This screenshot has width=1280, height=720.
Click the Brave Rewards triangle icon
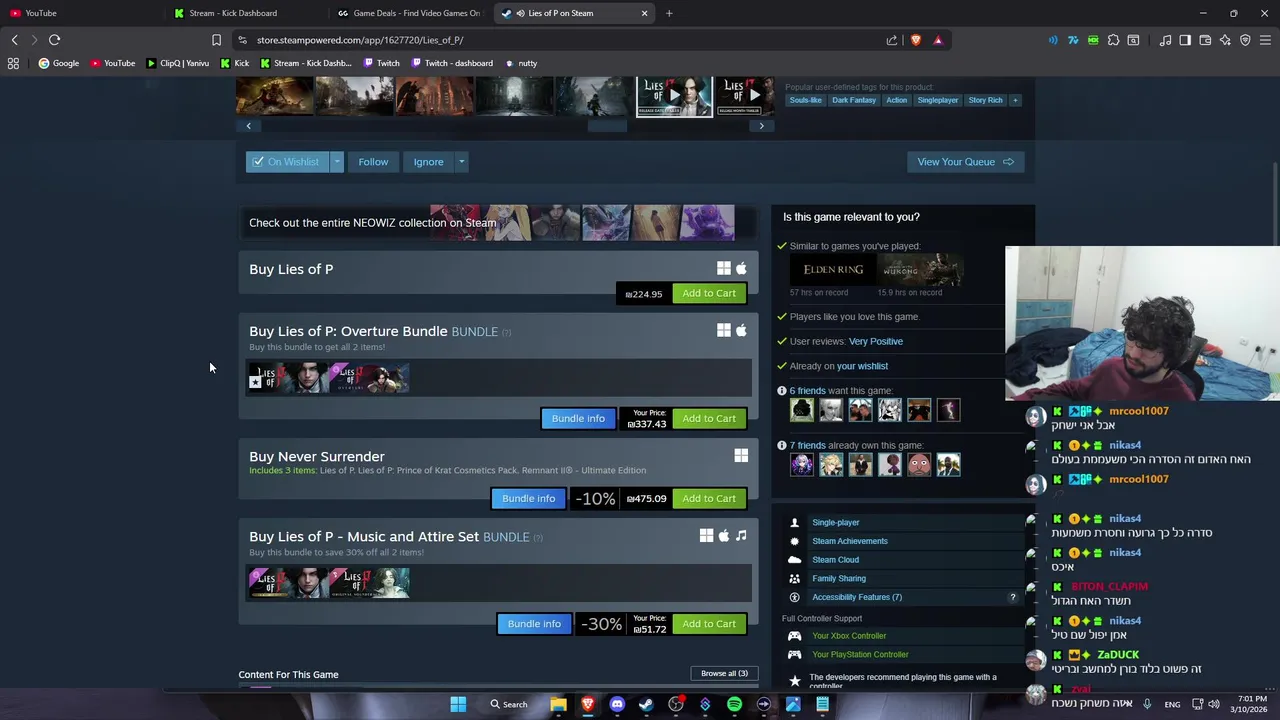click(938, 40)
